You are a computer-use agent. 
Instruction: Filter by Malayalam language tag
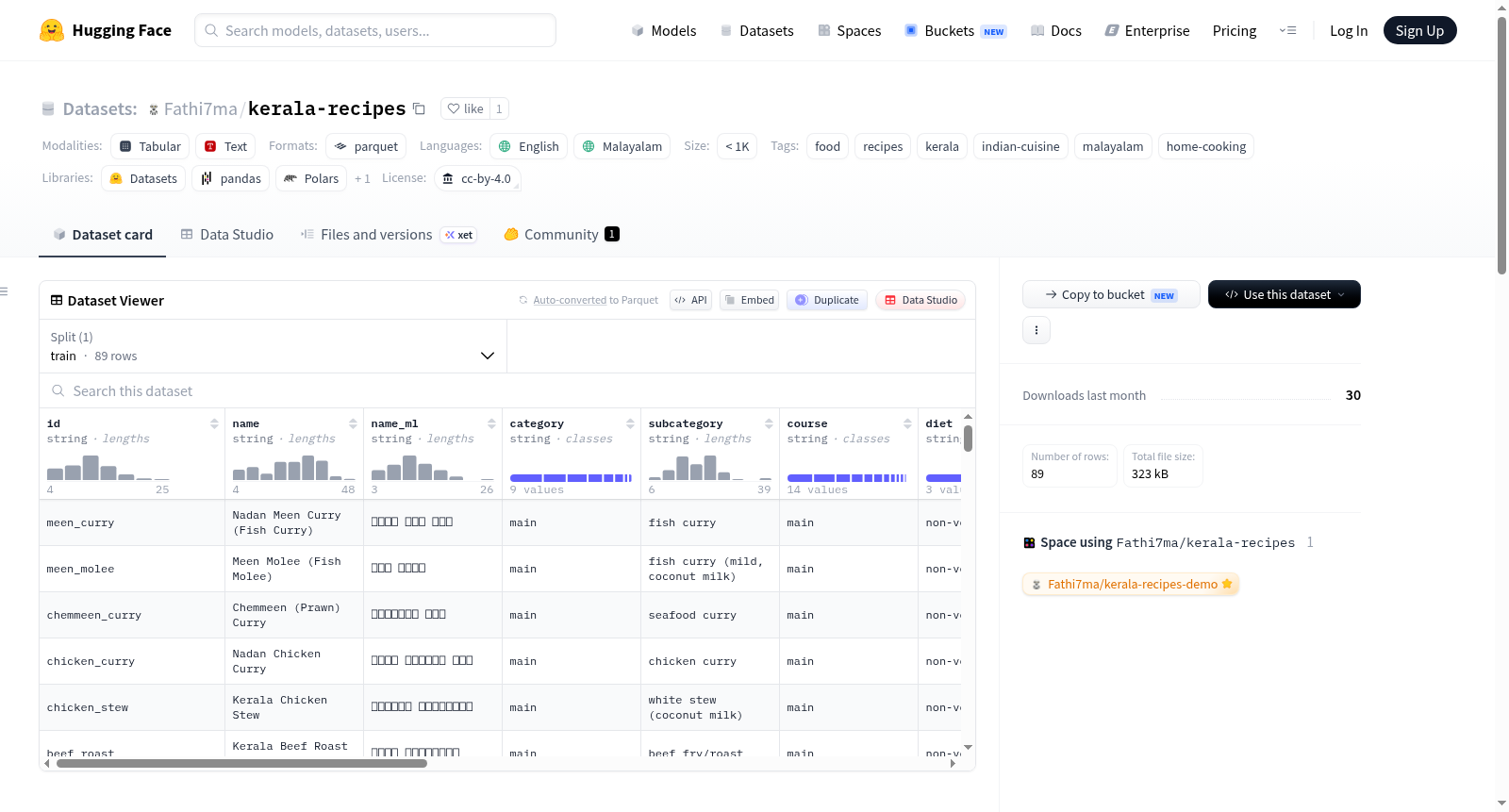point(622,146)
